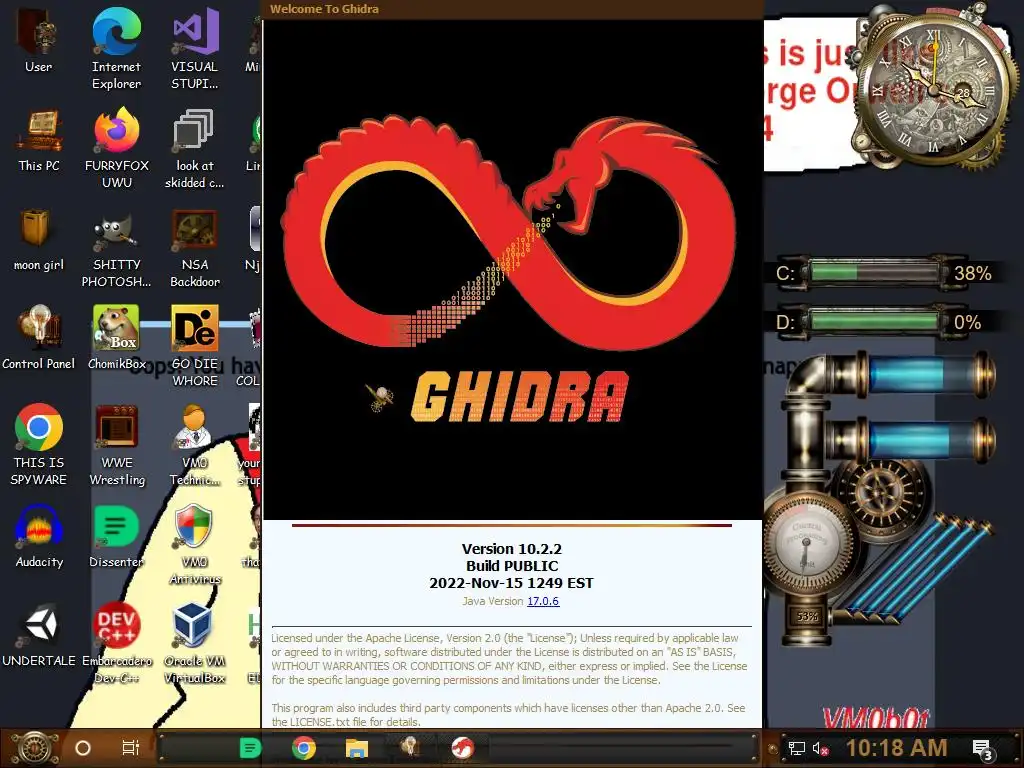Open Cortana search circle on taskbar
1024x768 pixels.
coord(83,748)
